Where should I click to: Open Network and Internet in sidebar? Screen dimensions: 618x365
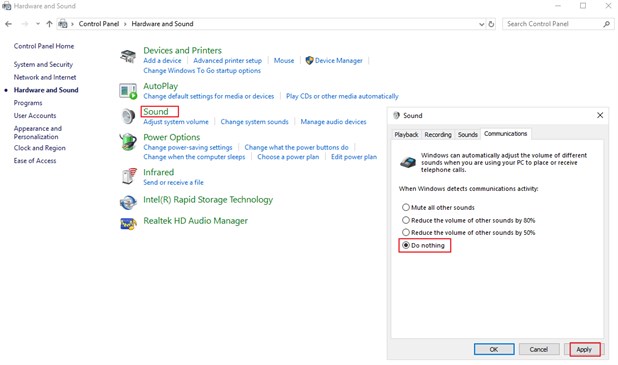coord(45,77)
